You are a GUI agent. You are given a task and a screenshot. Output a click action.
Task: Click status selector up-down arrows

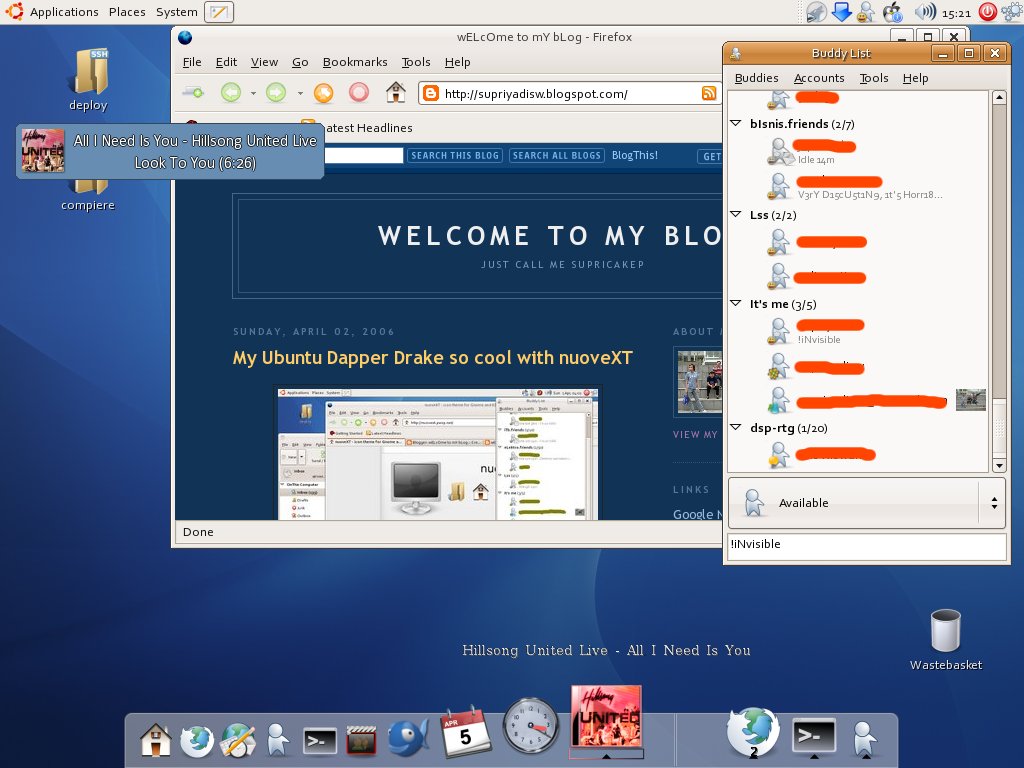pos(994,503)
